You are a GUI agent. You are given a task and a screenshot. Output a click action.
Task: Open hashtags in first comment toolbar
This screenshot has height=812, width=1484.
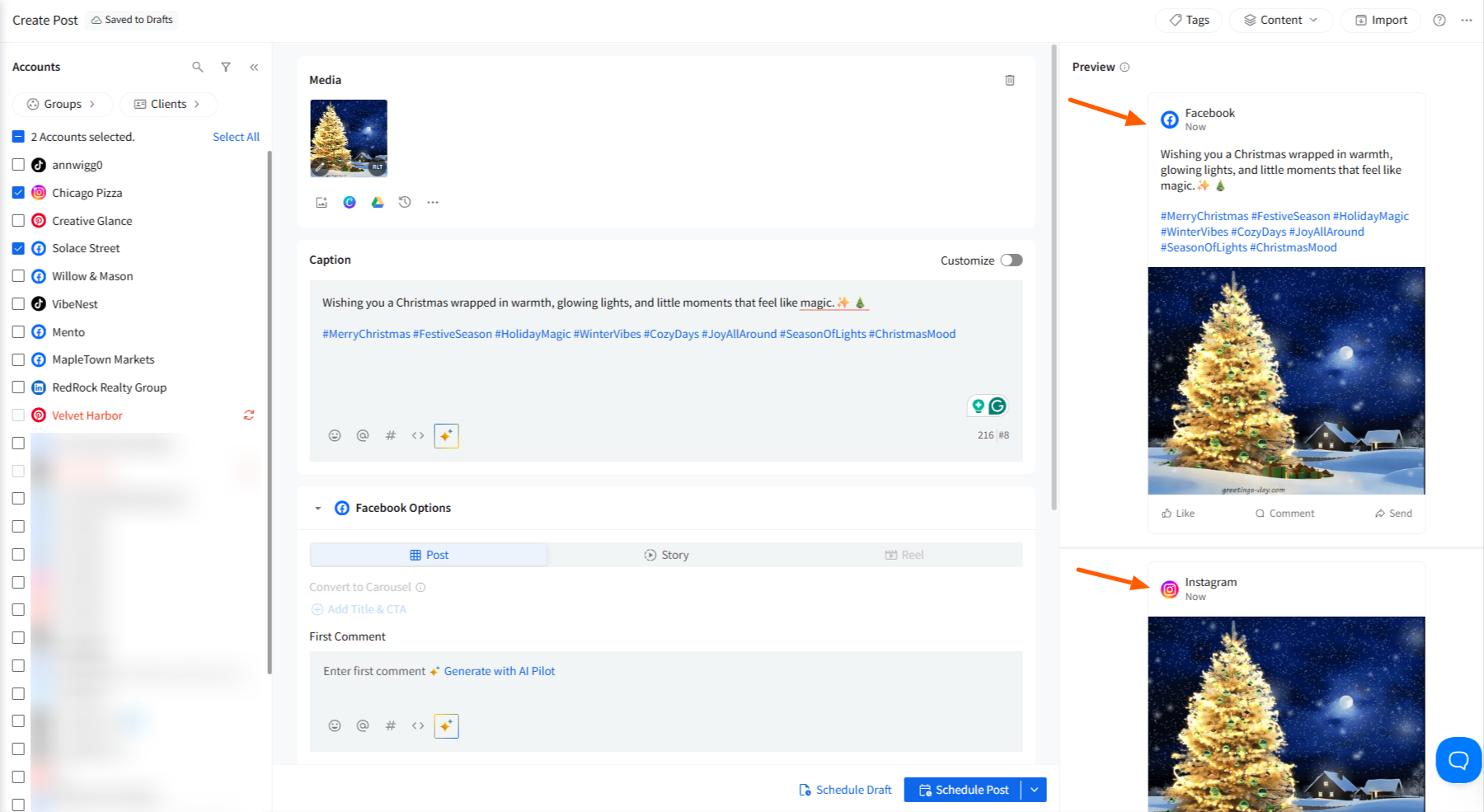click(391, 725)
